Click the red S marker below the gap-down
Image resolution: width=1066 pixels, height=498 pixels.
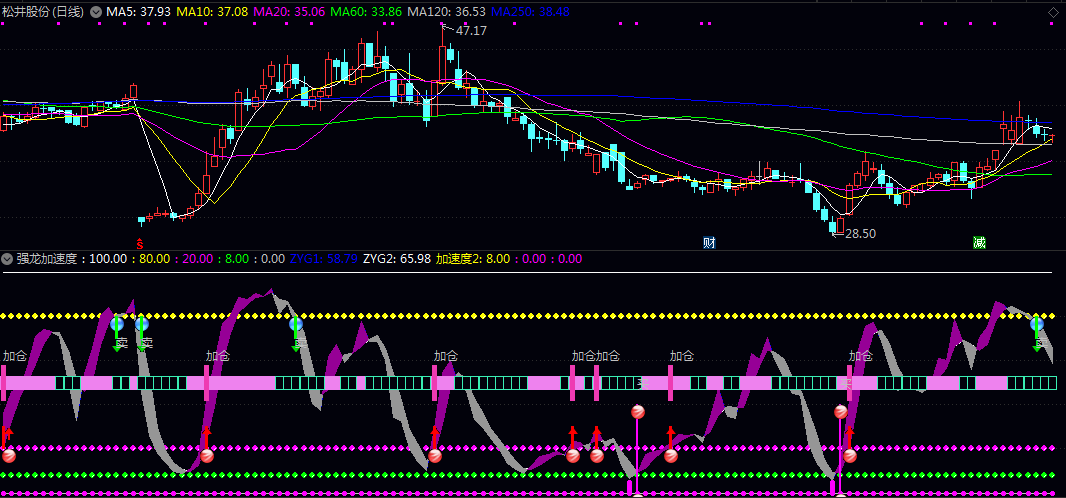(140, 243)
